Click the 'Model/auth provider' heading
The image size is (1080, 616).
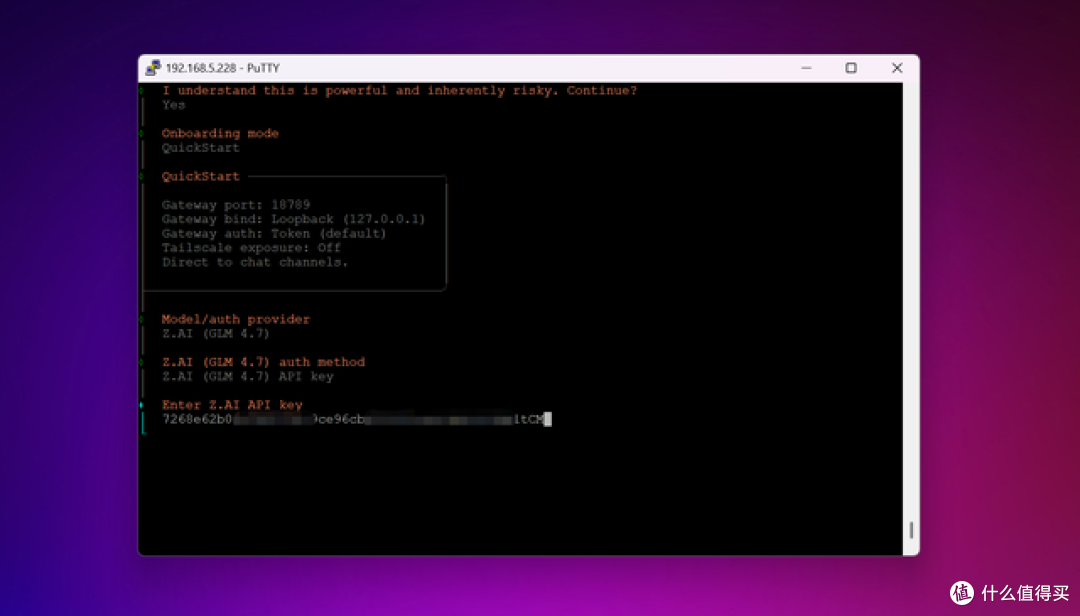coord(236,319)
